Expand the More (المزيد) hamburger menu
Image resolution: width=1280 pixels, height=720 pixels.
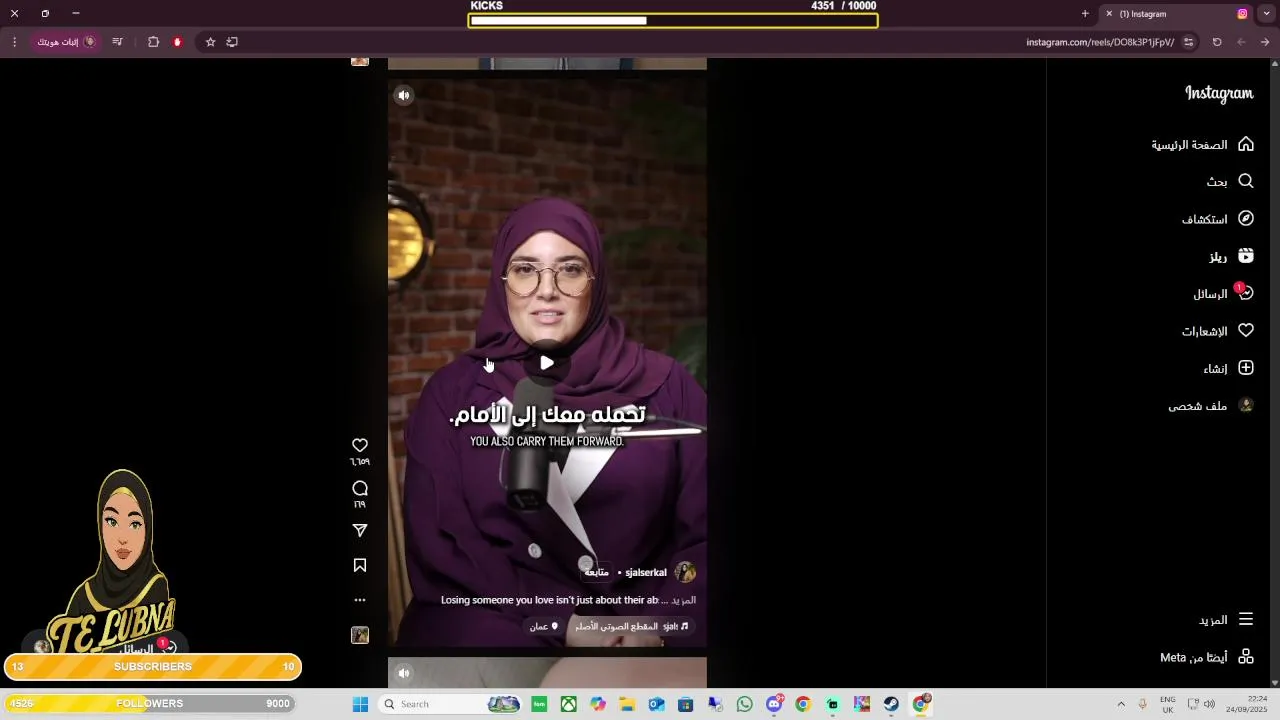coord(1226,619)
